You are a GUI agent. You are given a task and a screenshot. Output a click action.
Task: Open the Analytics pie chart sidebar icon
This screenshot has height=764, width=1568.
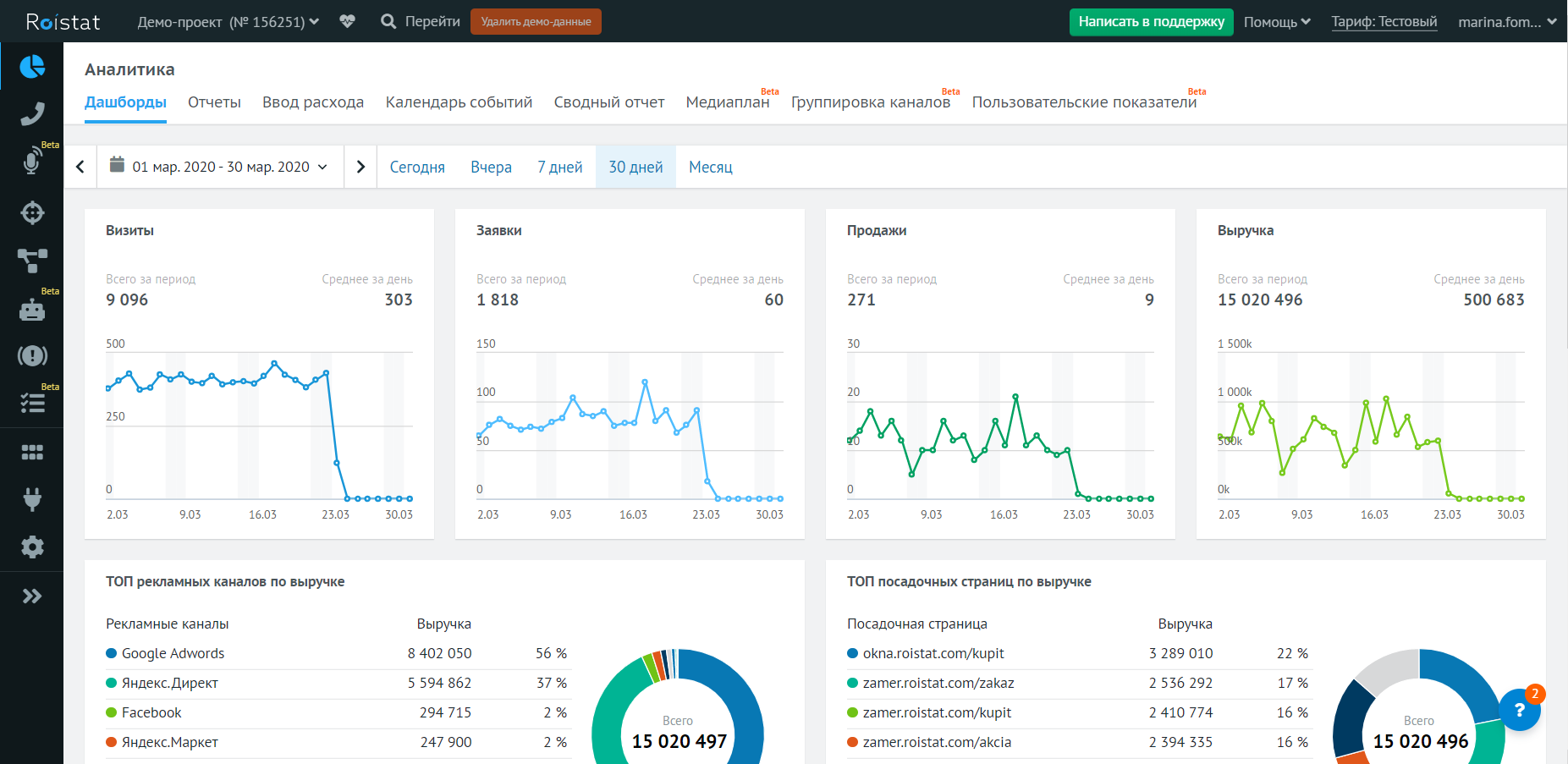point(32,66)
